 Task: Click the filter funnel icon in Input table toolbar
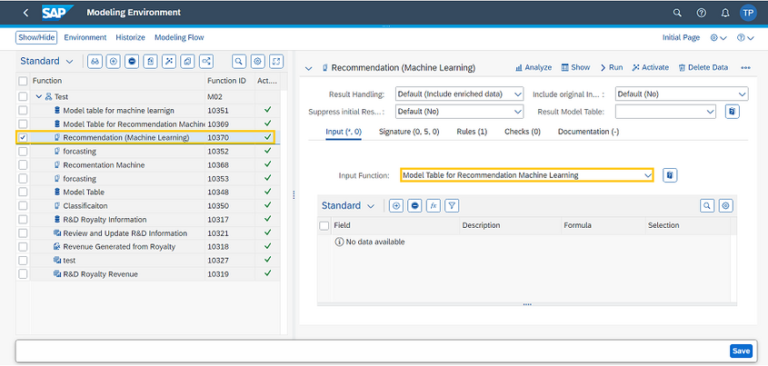[x=452, y=206]
